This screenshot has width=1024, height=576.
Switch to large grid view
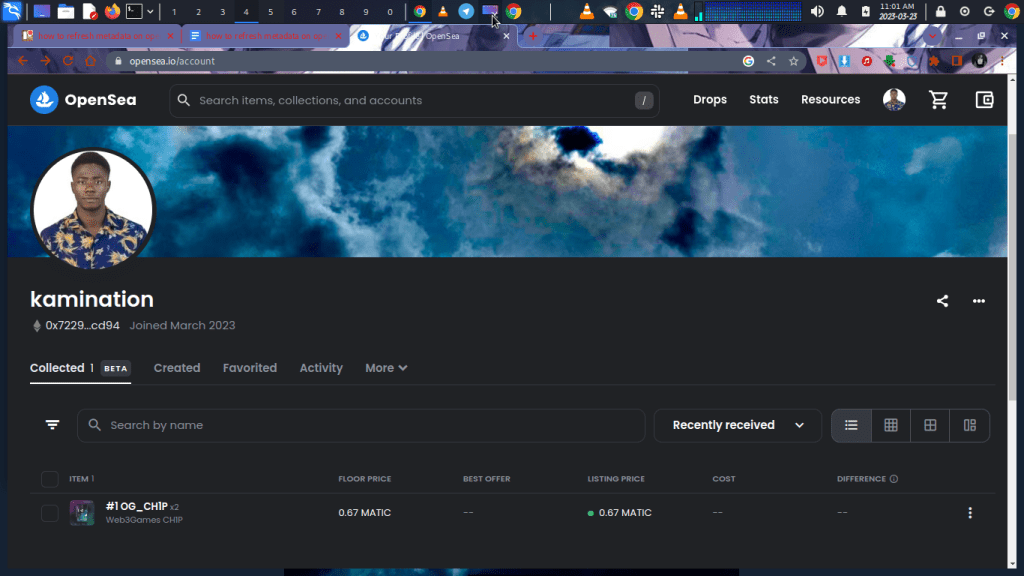tap(930, 425)
